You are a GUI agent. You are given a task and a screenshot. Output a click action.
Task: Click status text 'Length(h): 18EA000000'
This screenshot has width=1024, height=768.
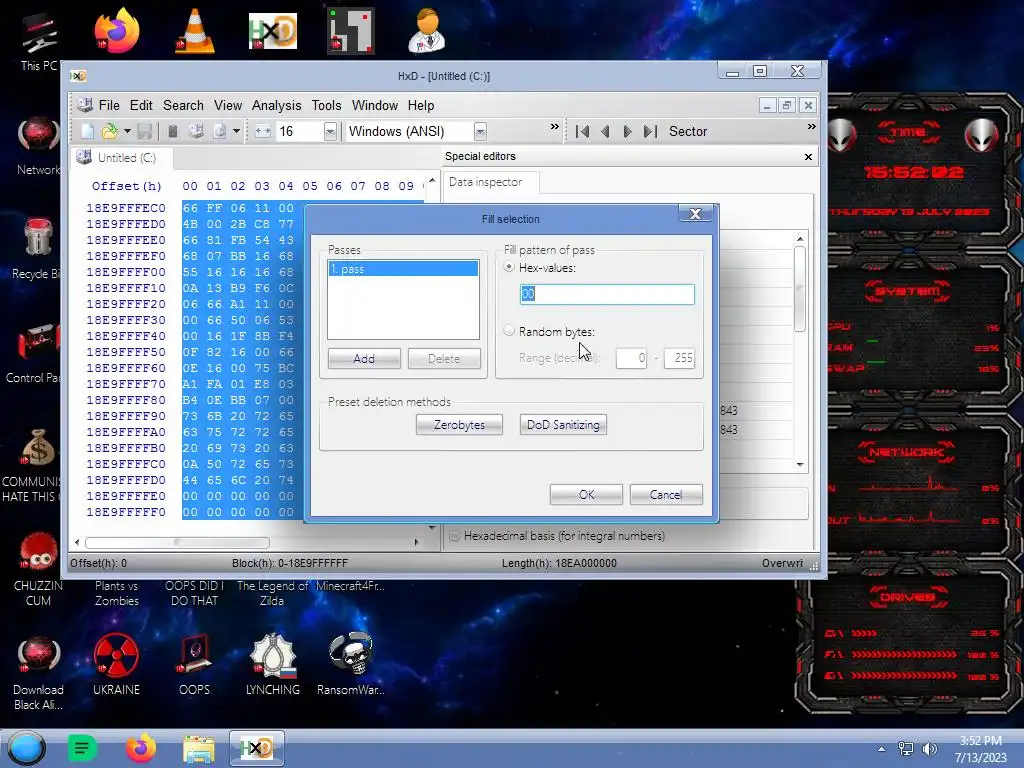tap(559, 563)
